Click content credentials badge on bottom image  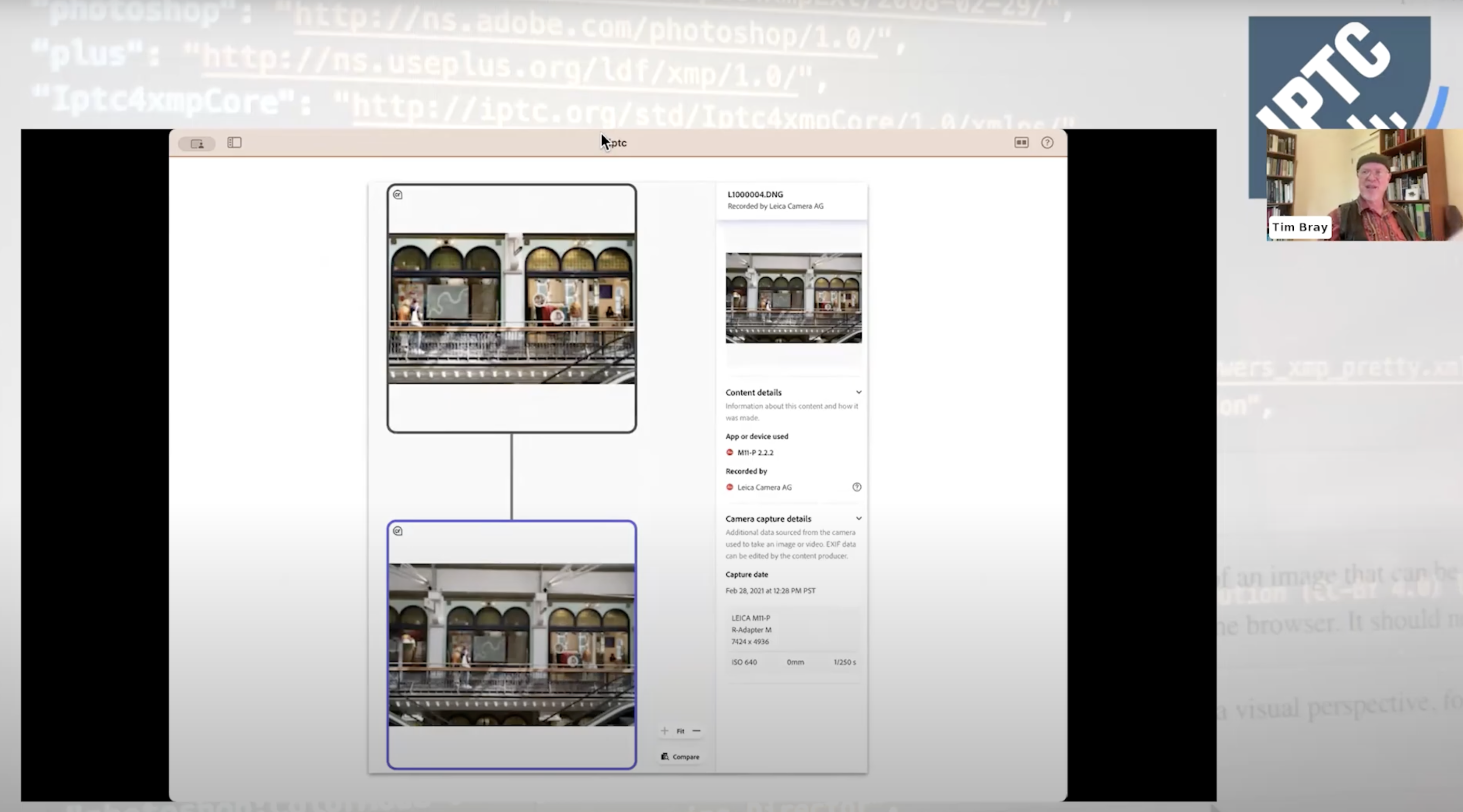pyautogui.click(x=398, y=531)
